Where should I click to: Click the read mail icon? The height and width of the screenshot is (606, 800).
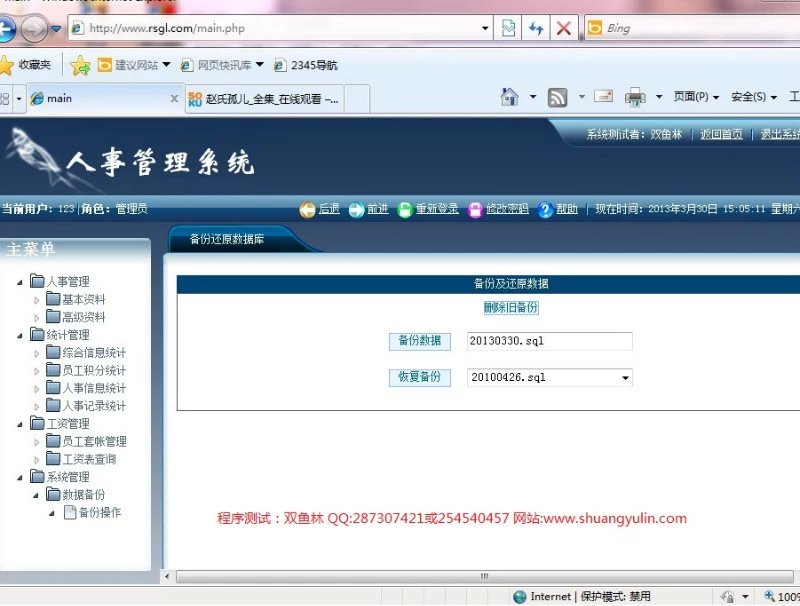click(603, 96)
